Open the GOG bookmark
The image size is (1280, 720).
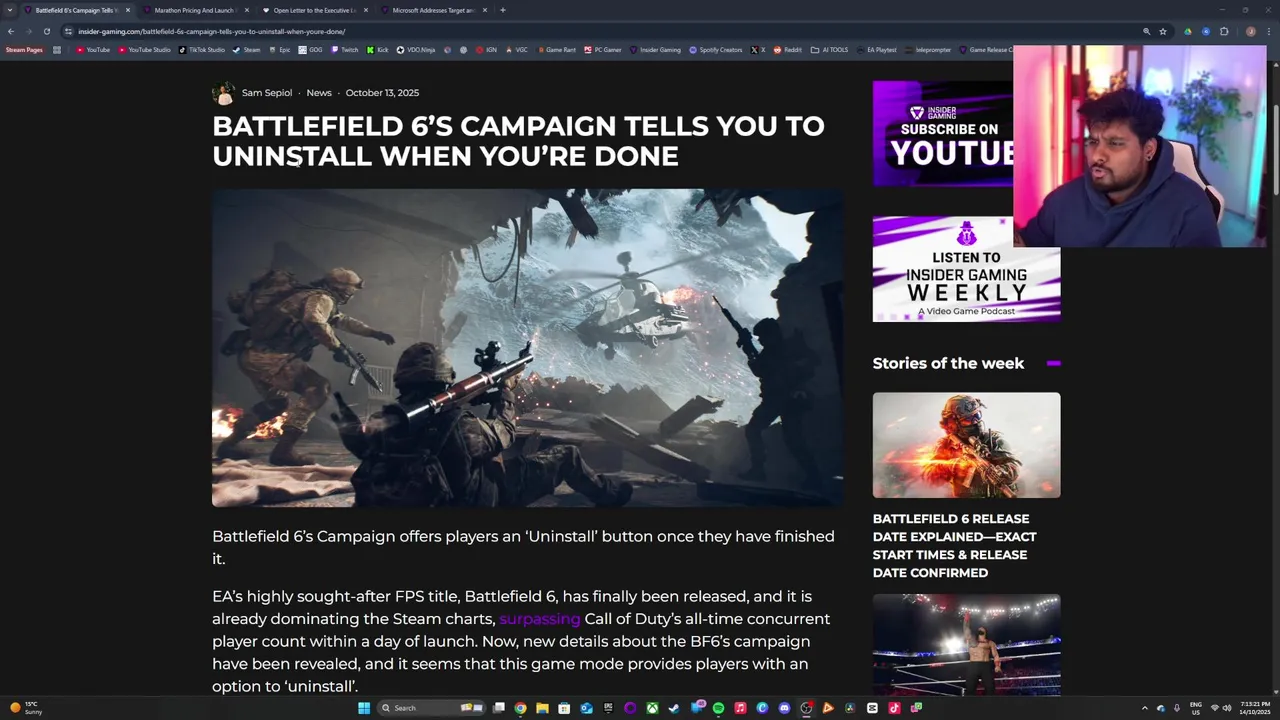(310, 49)
